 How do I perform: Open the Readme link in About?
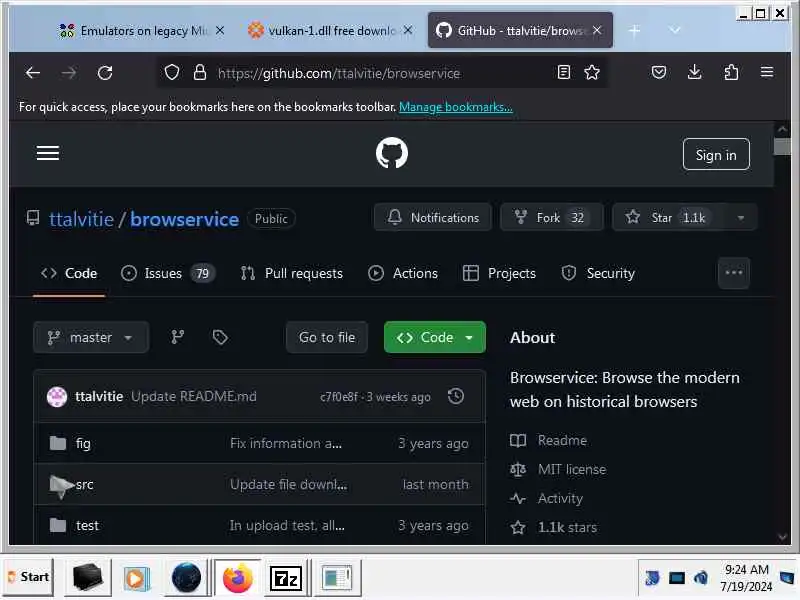(562, 440)
